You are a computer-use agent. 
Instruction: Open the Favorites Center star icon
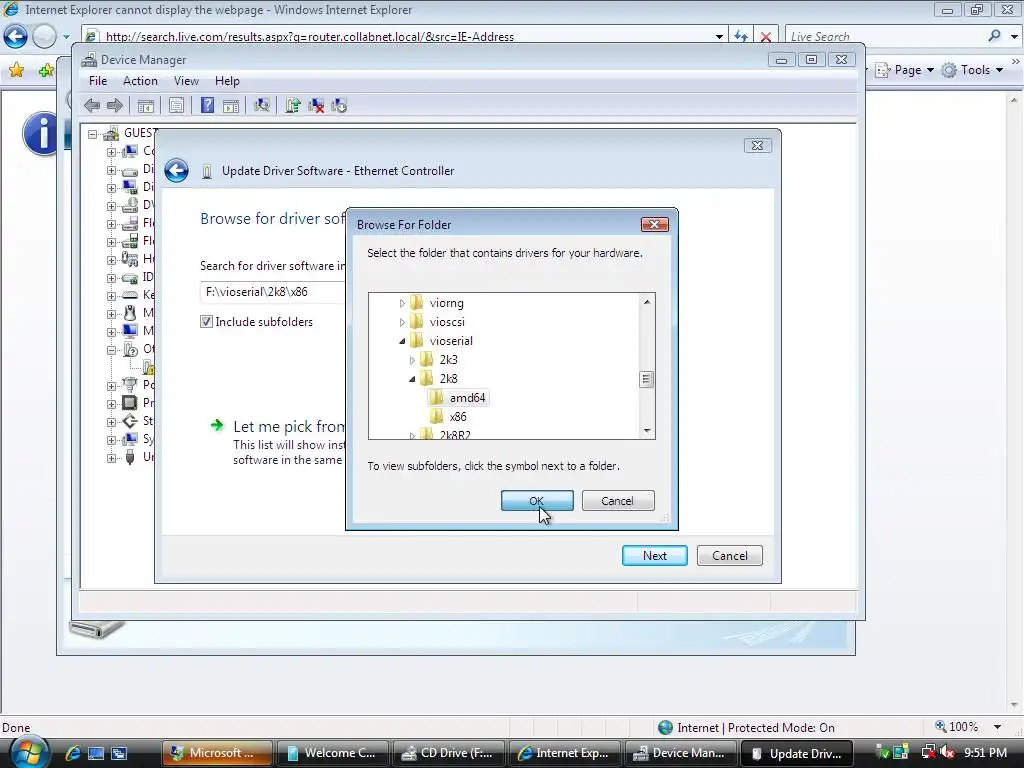[x=16, y=70]
